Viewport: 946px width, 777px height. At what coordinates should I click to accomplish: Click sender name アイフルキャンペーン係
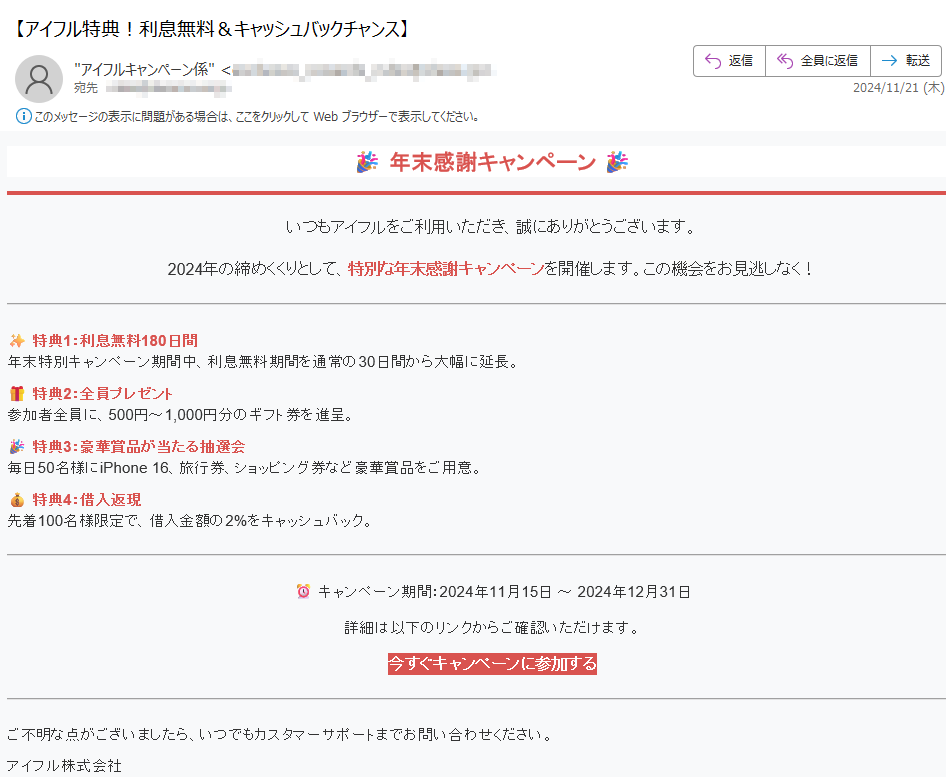point(144,70)
